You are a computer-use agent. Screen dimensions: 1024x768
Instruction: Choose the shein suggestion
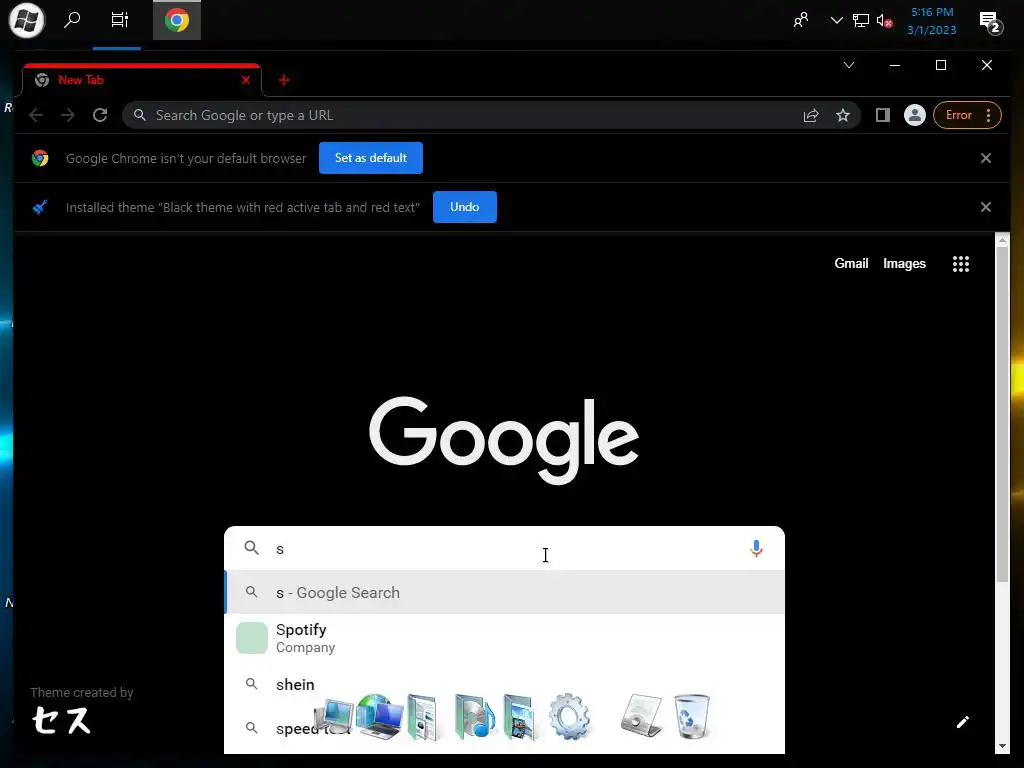click(504, 684)
